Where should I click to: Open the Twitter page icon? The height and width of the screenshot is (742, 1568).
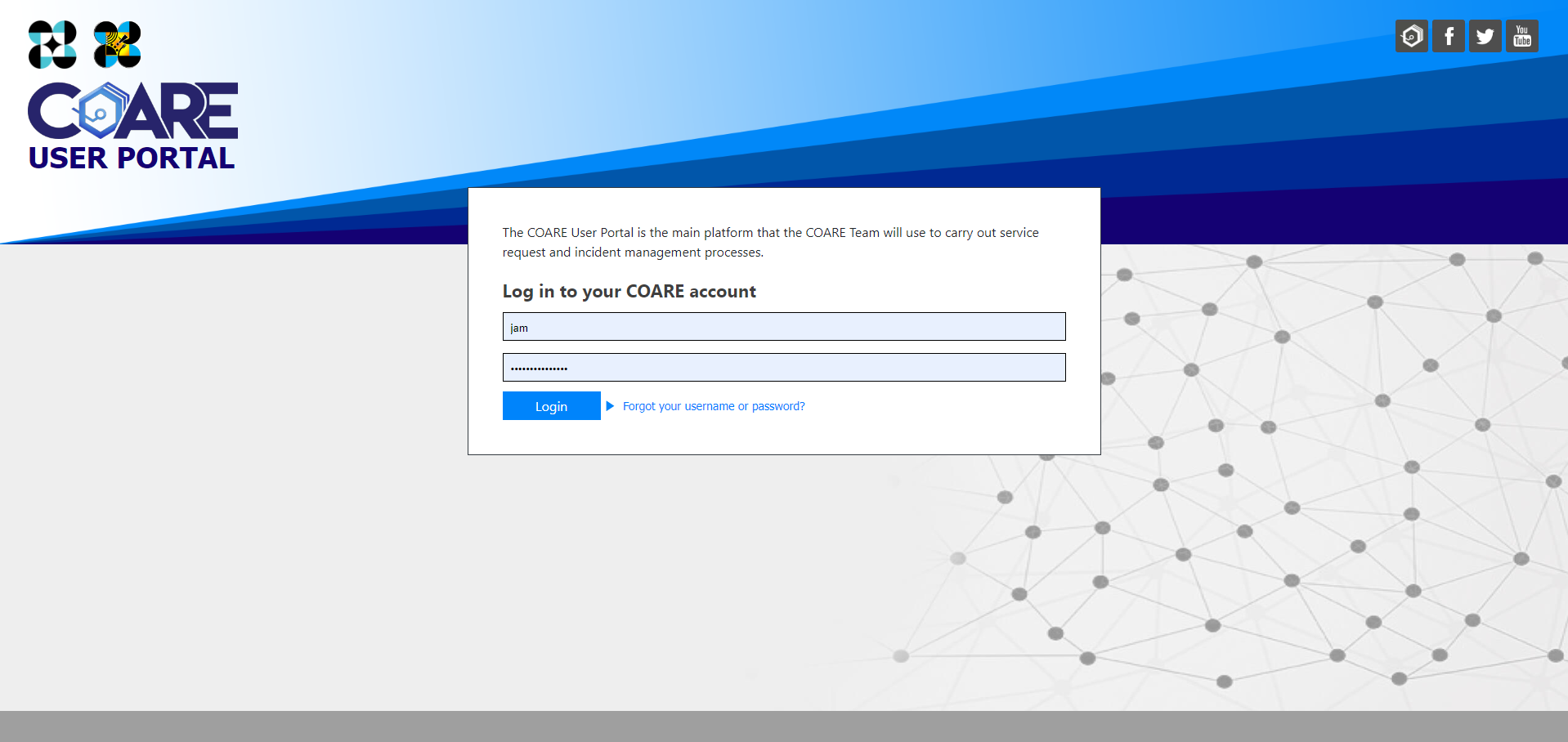[1485, 36]
